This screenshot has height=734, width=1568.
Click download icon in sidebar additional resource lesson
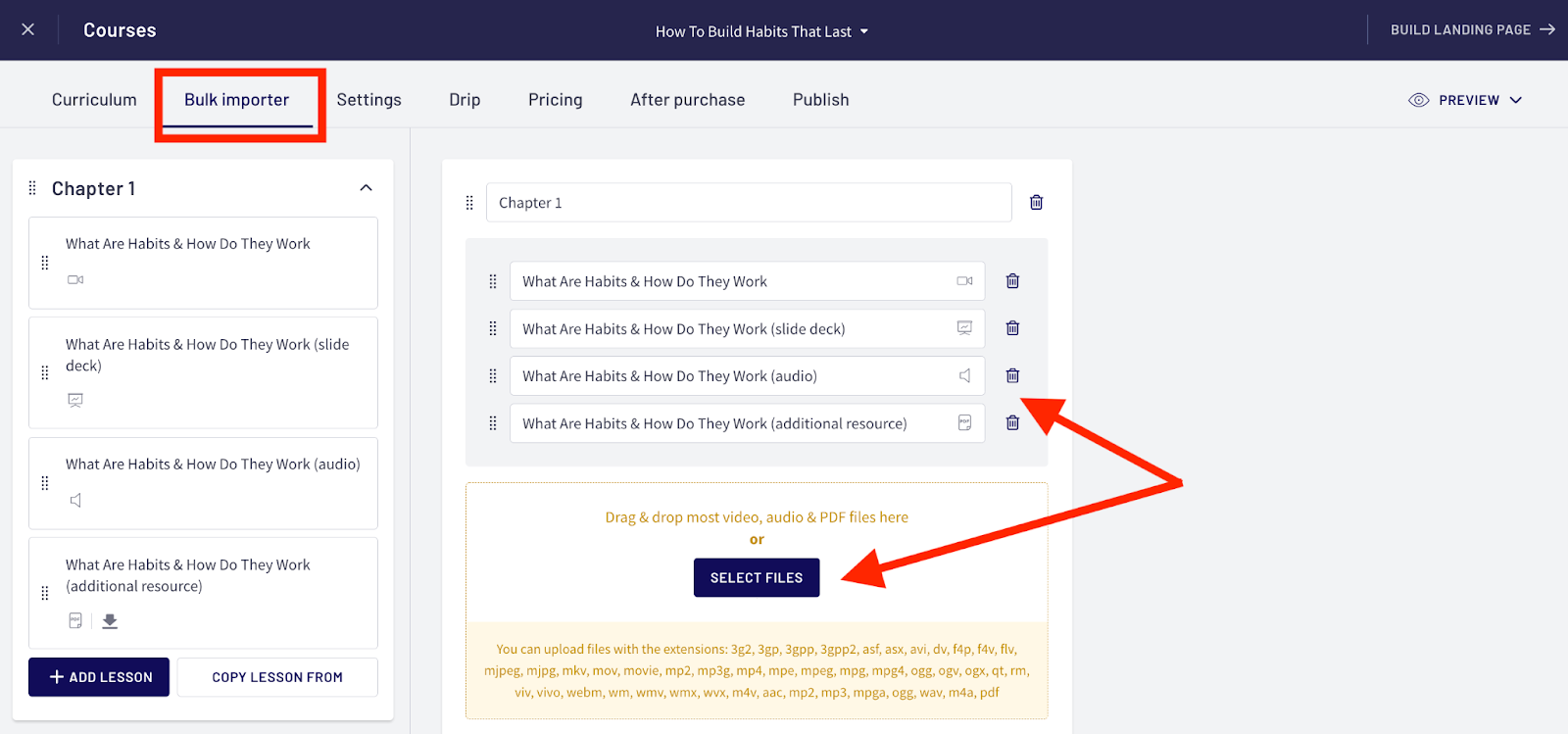(110, 621)
